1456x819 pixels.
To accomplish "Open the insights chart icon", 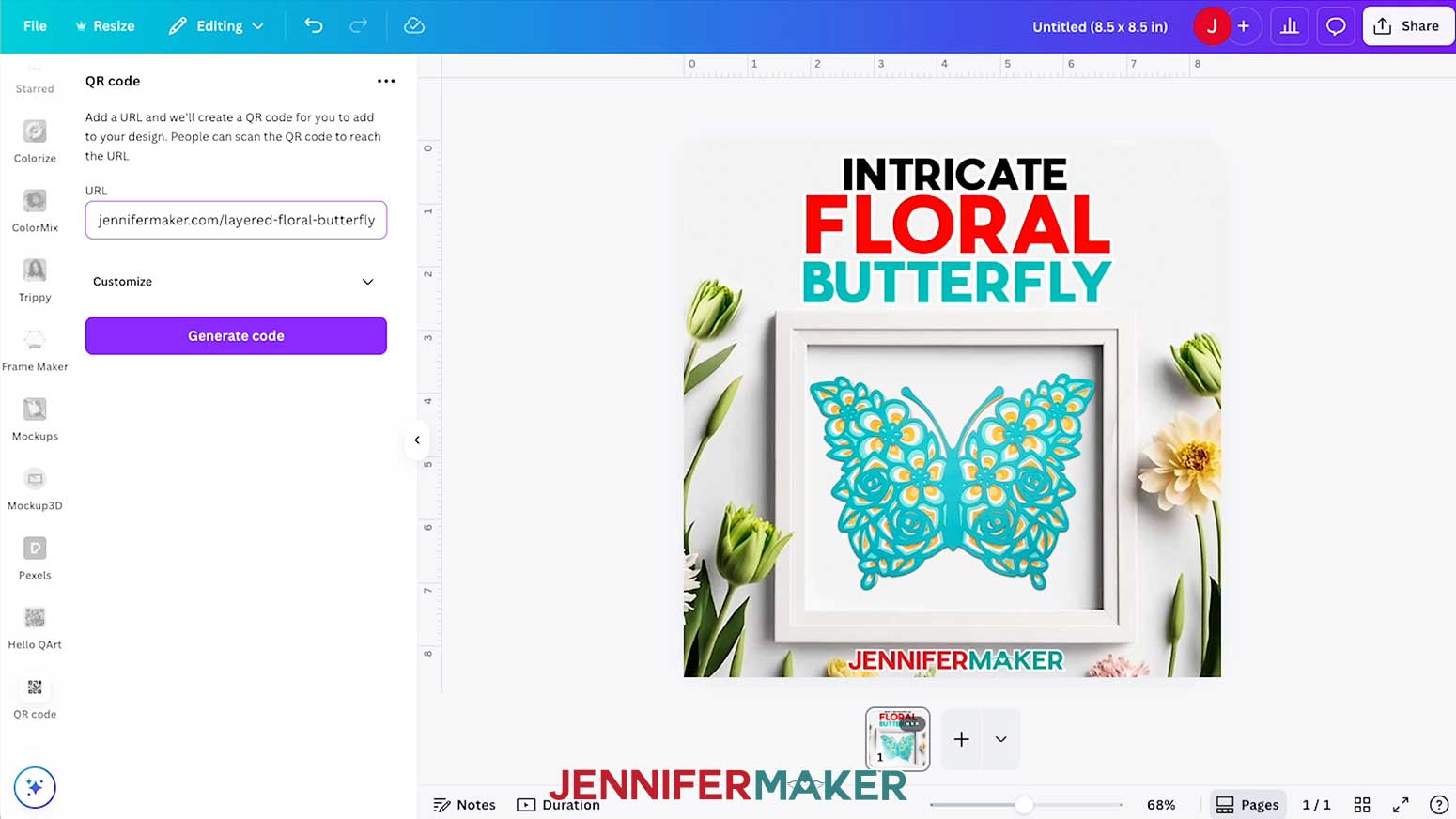I will tap(1290, 26).
